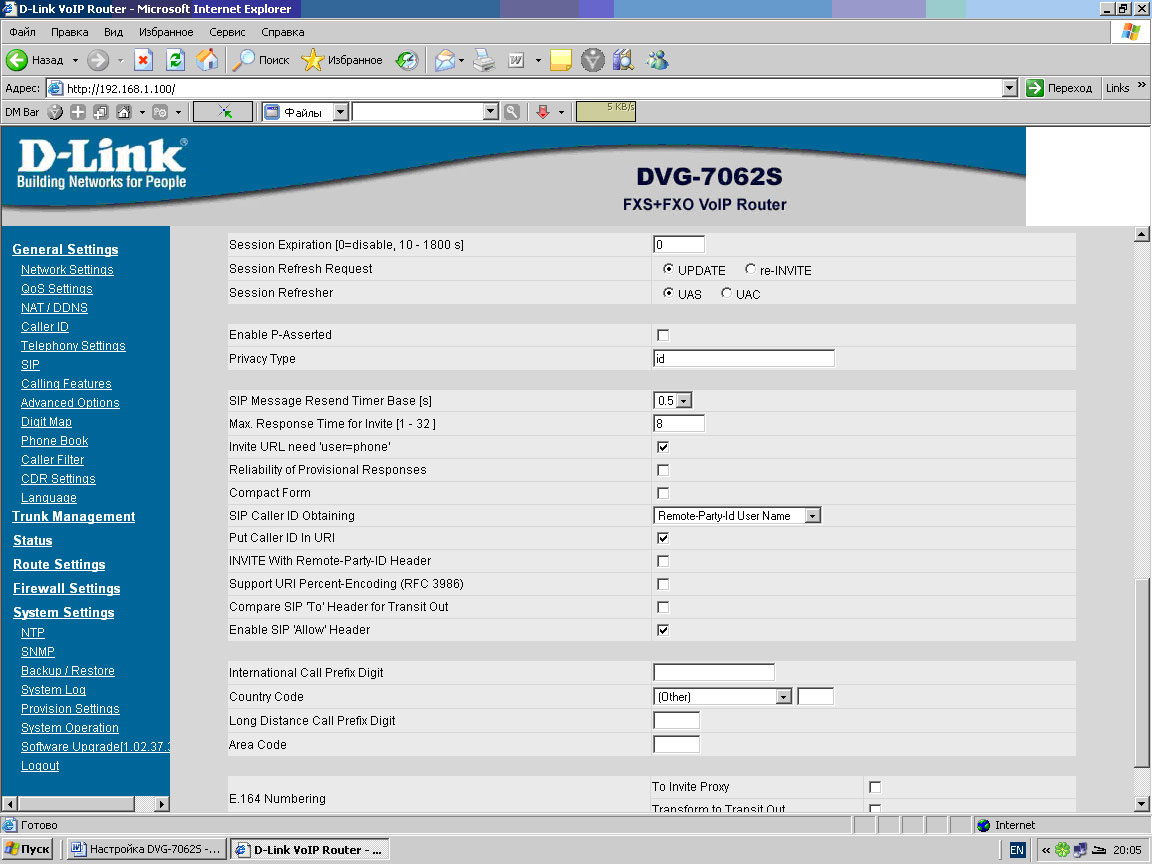Click the Stop loading toolbar icon

click(x=143, y=60)
